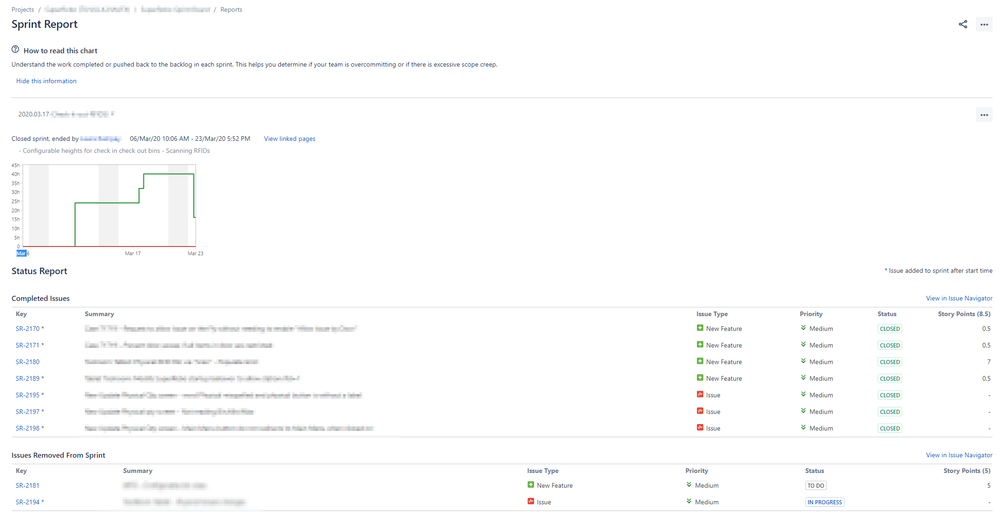Click the red Issue type icon in SR-2194 row
This screenshot has width=999, height=522.
click(x=531, y=502)
